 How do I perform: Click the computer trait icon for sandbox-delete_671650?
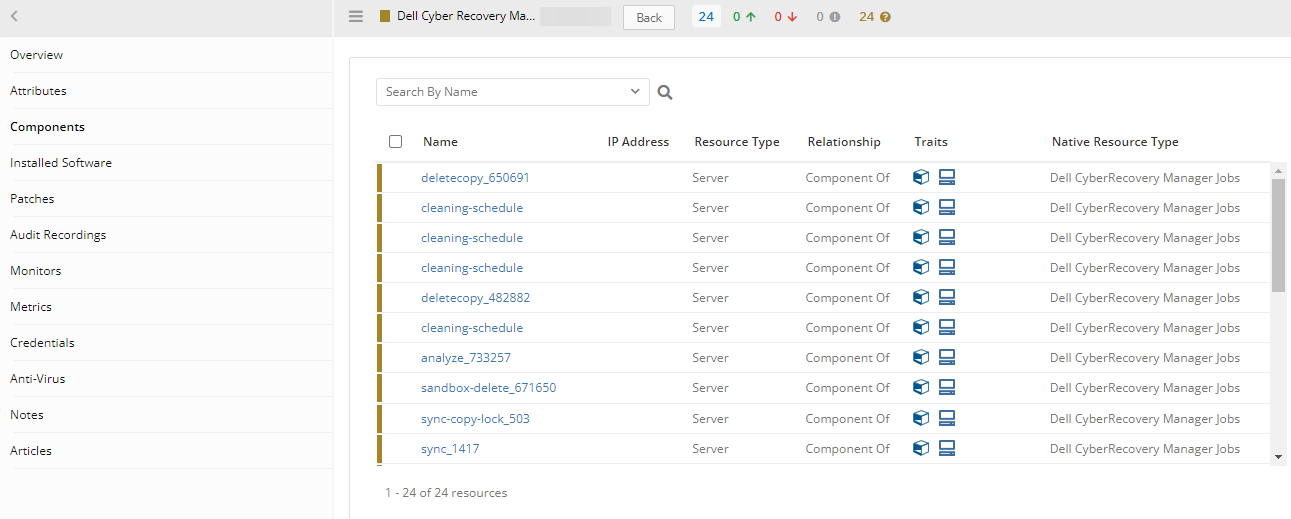947,388
